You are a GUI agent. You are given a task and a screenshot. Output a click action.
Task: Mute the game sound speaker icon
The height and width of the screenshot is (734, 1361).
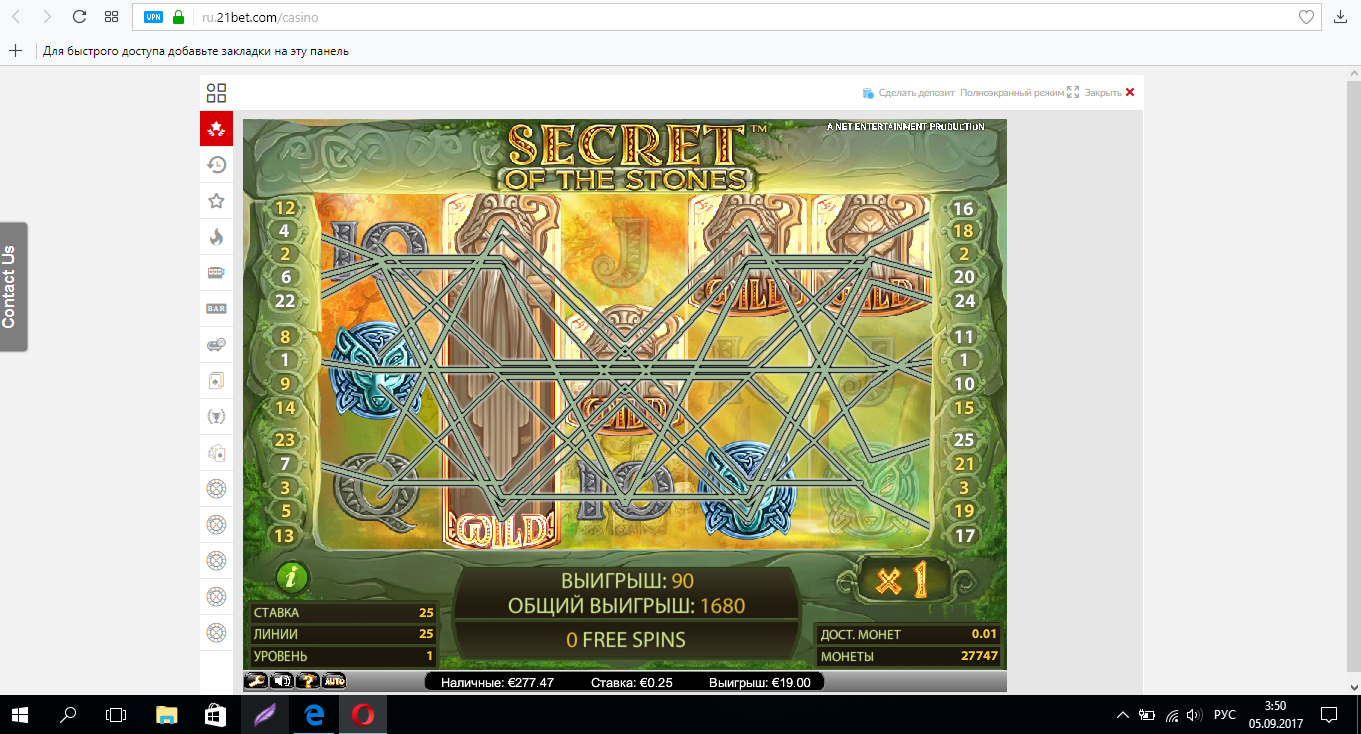(282, 681)
